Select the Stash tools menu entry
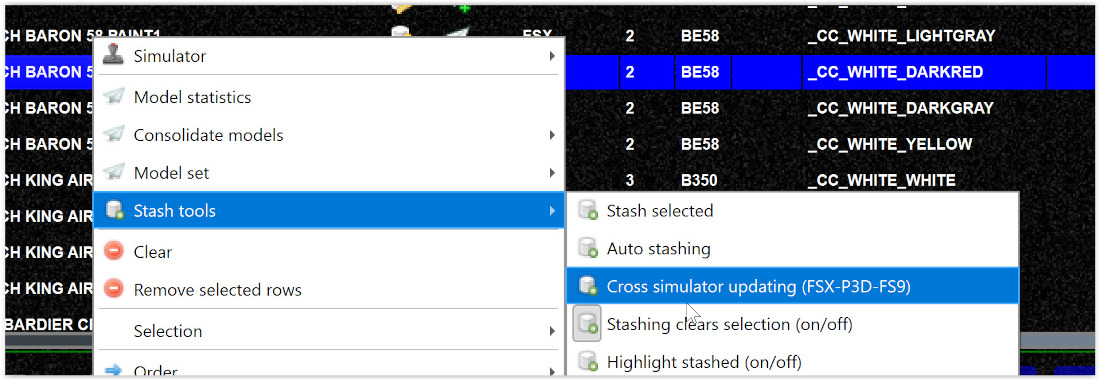Viewport: 1100px width, 380px height. (x=329, y=210)
